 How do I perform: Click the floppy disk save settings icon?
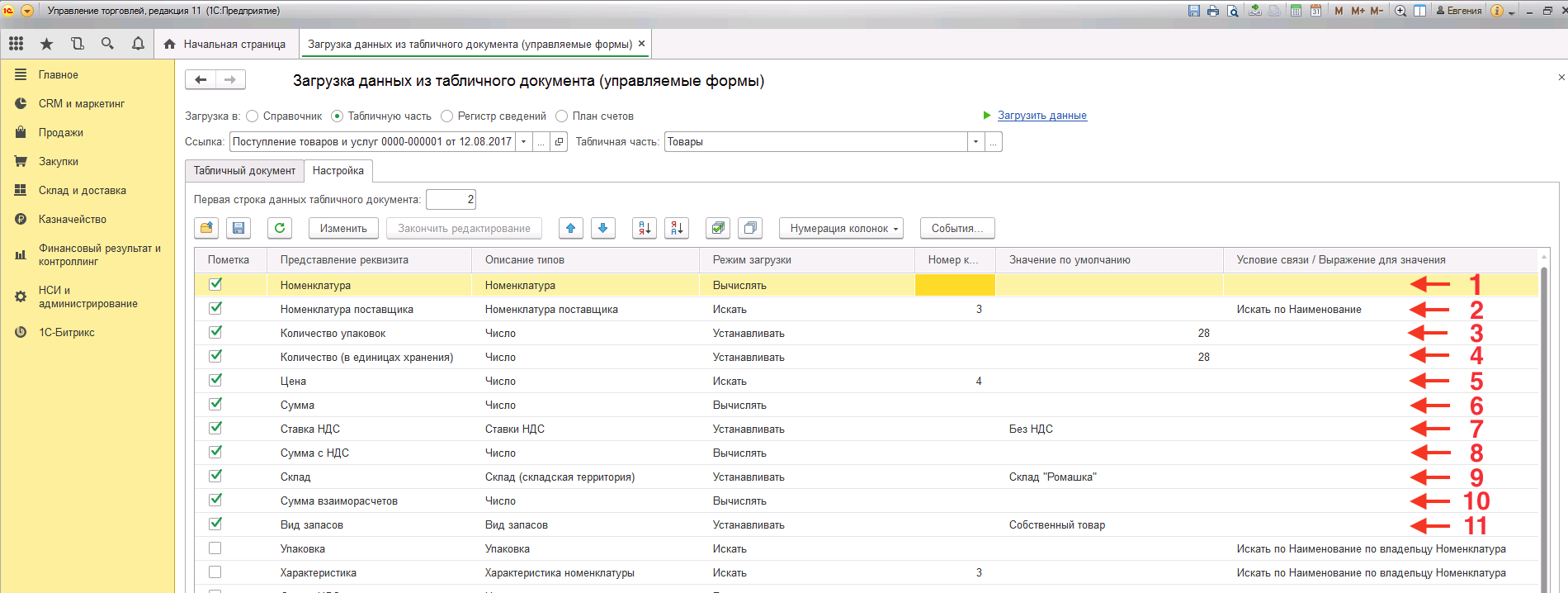pyautogui.click(x=239, y=228)
